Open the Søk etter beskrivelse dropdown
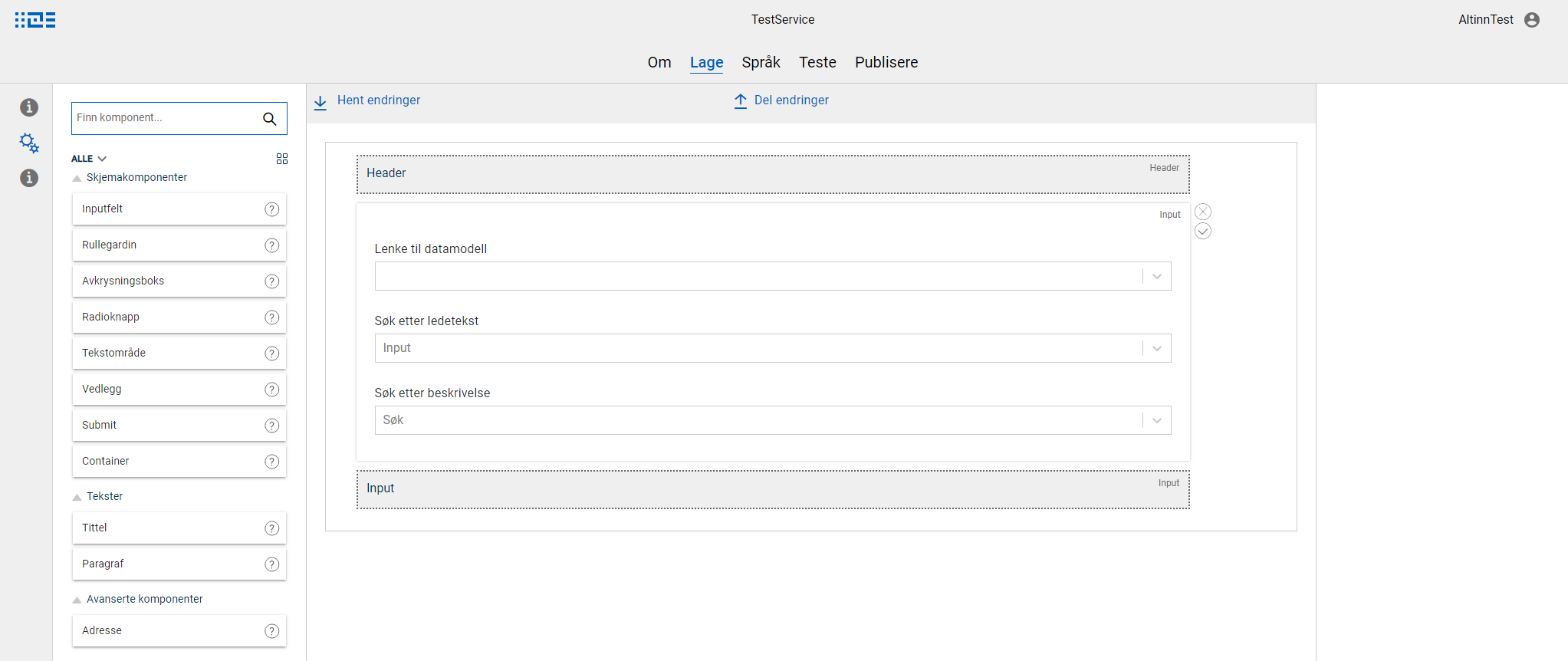The width and height of the screenshot is (1568, 661). (x=773, y=420)
